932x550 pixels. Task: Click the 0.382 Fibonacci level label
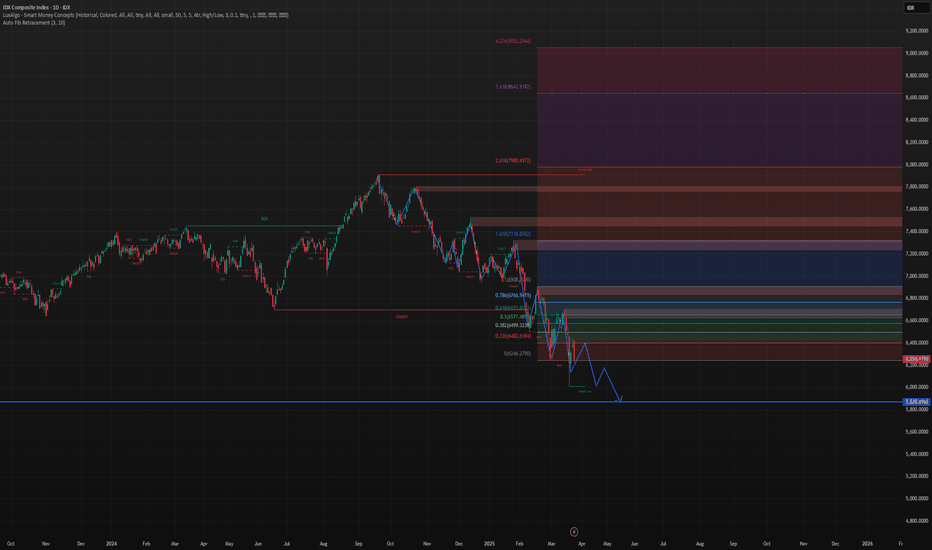coord(513,325)
